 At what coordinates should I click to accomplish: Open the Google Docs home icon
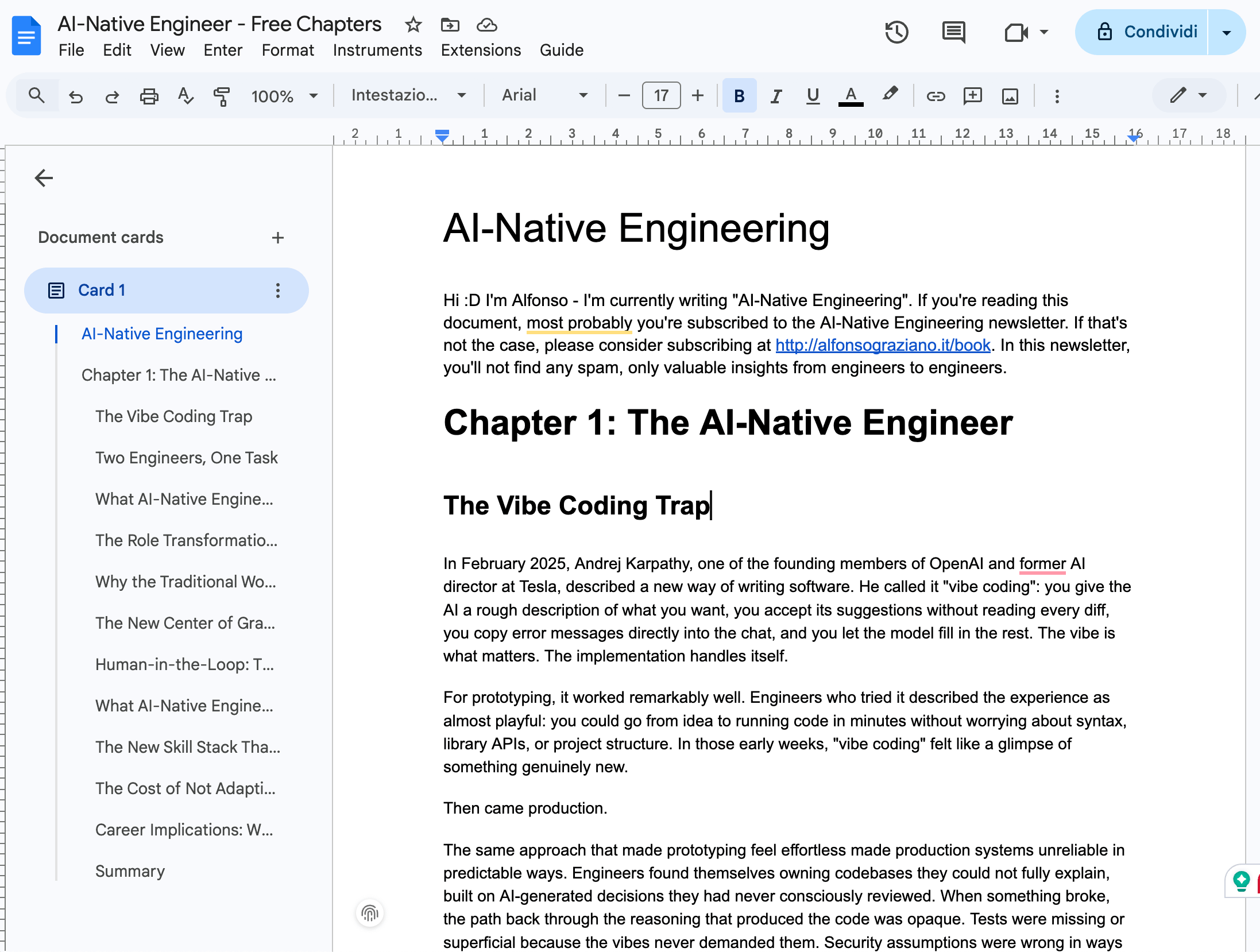26,36
